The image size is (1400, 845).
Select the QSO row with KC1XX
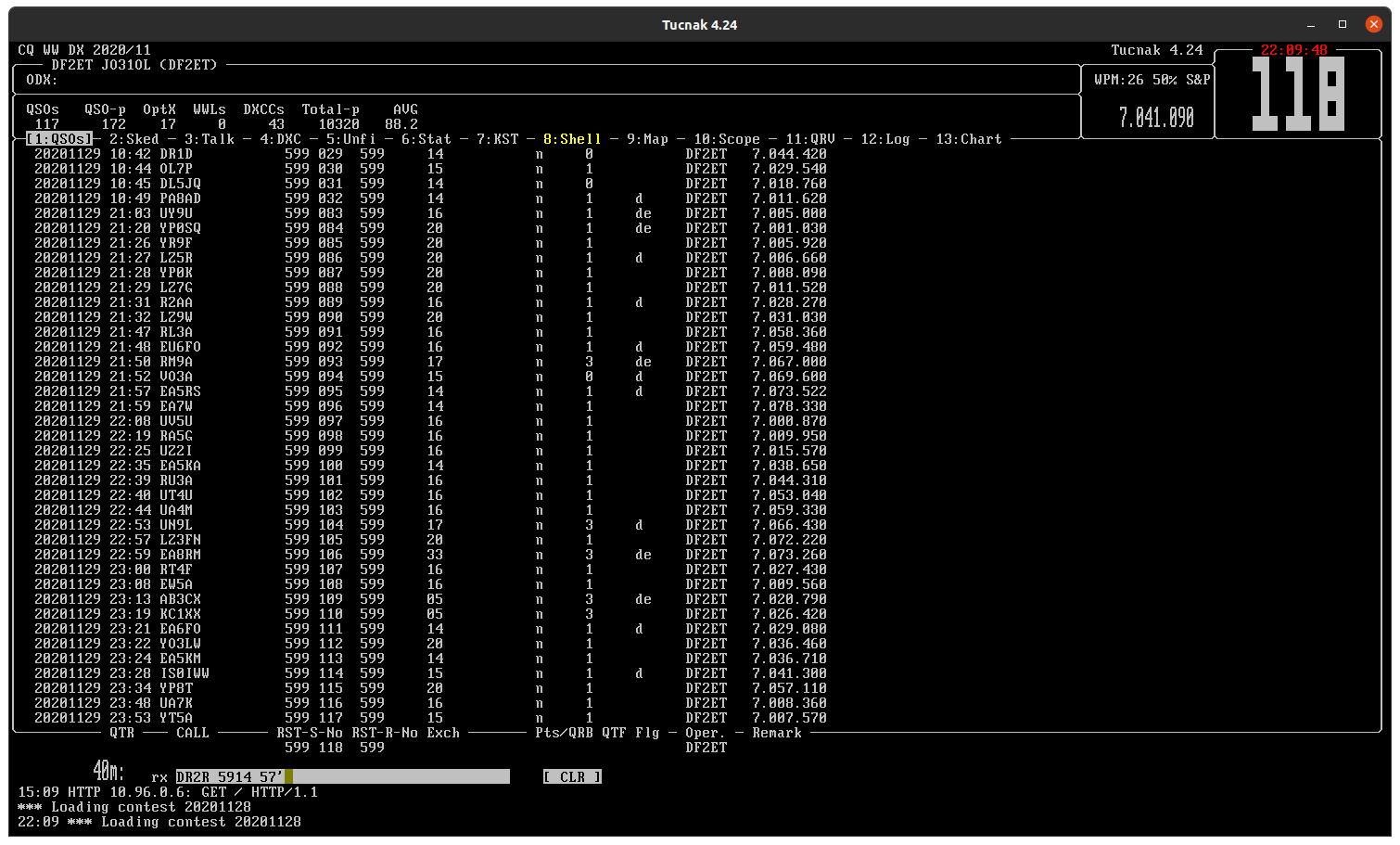pos(430,614)
